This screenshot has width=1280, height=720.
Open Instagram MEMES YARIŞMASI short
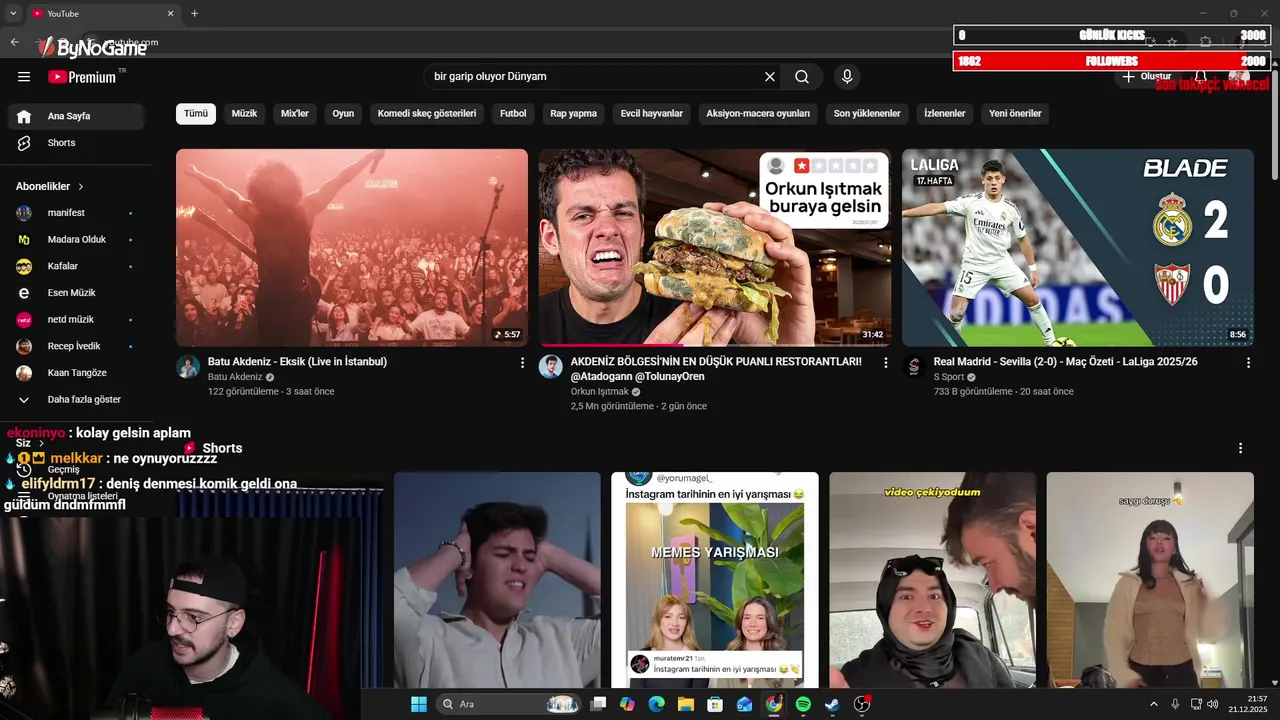pos(715,580)
